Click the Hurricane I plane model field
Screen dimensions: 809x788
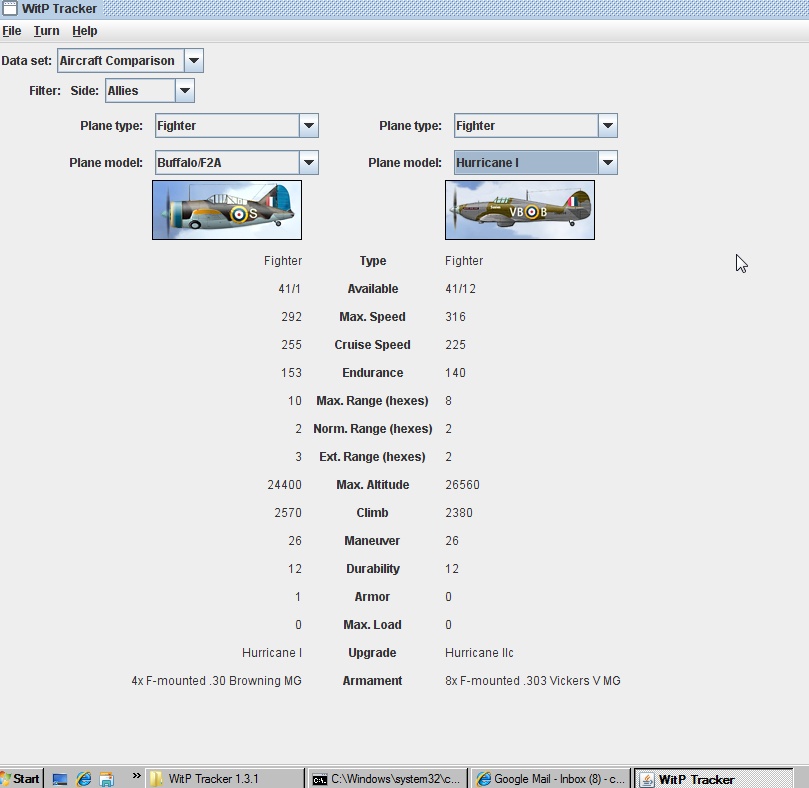526,163
